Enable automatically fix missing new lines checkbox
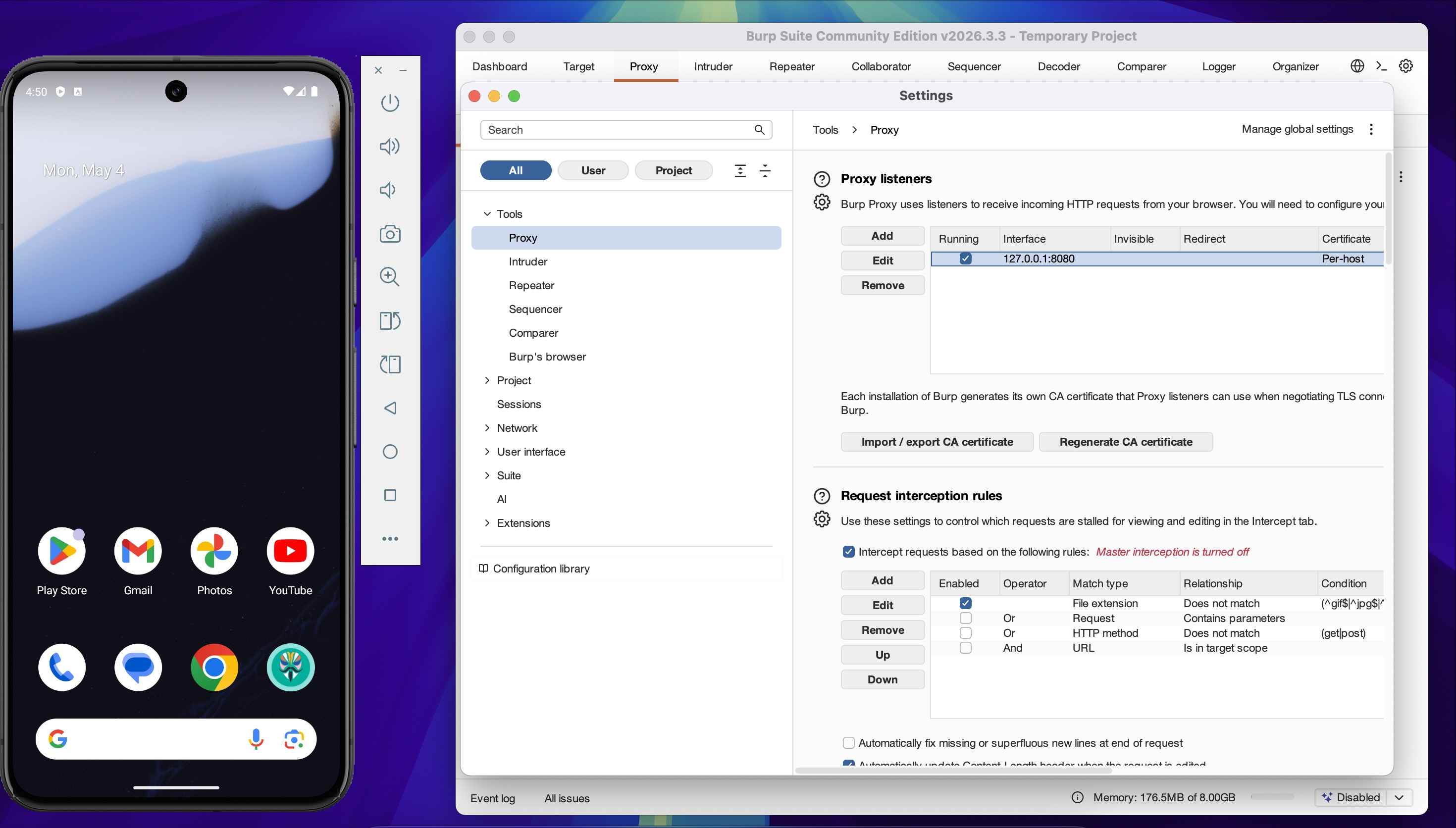Viewport: 1456px width, 828px height. [x=849, y=743]
